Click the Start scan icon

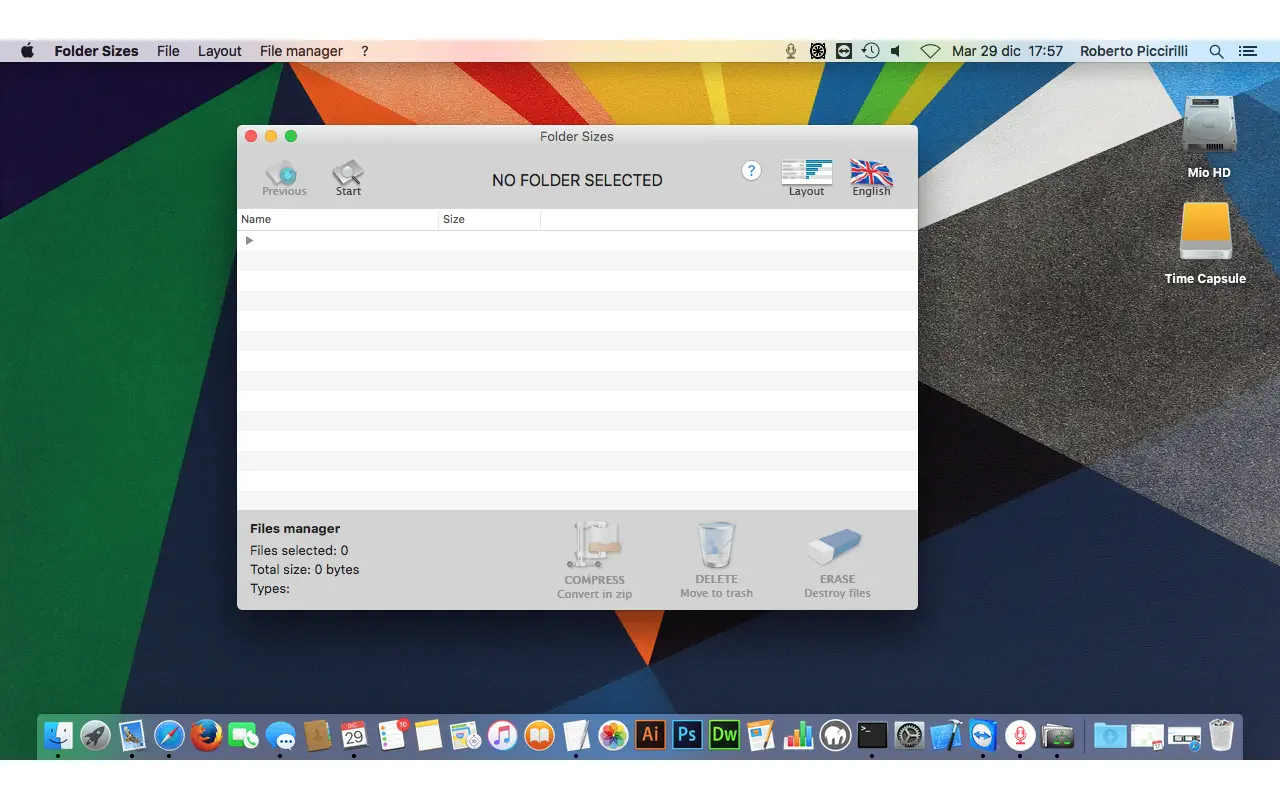coord(347,172)
